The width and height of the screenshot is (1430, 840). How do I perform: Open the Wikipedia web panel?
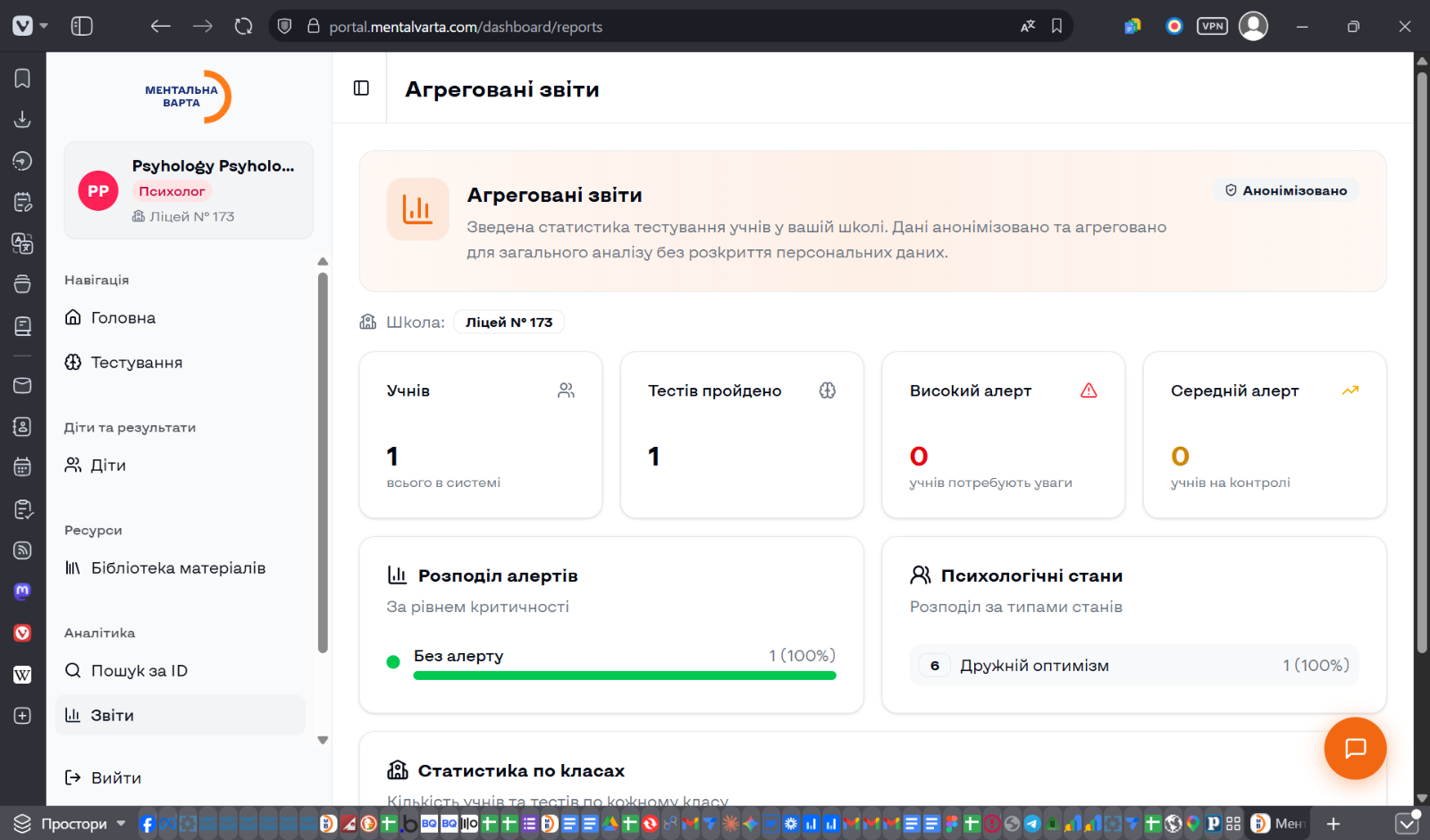point(22,675)
